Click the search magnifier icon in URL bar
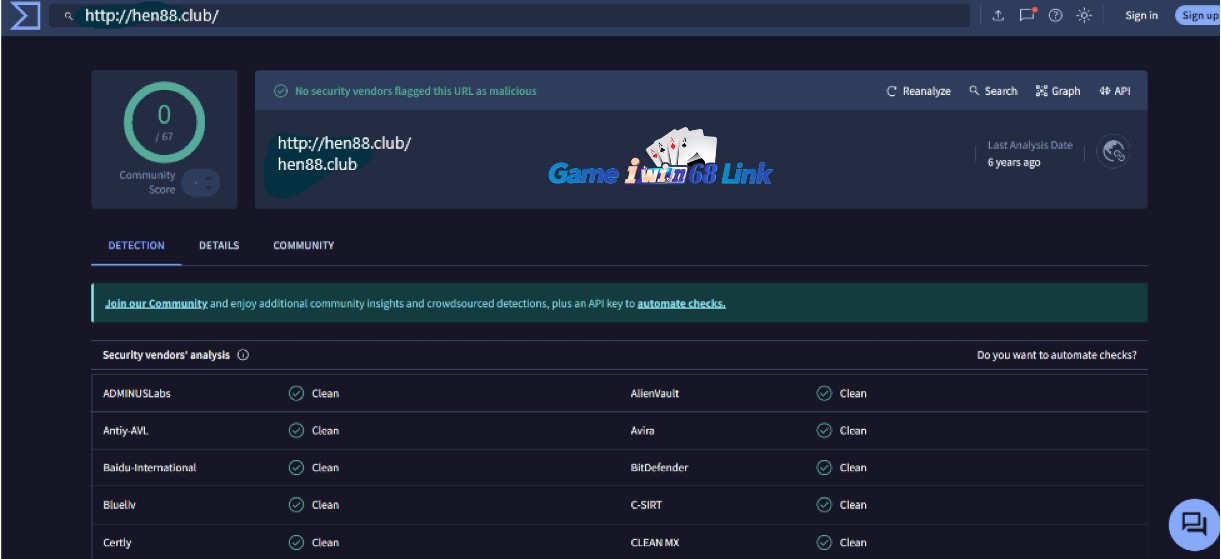 [x=69, y=16]
